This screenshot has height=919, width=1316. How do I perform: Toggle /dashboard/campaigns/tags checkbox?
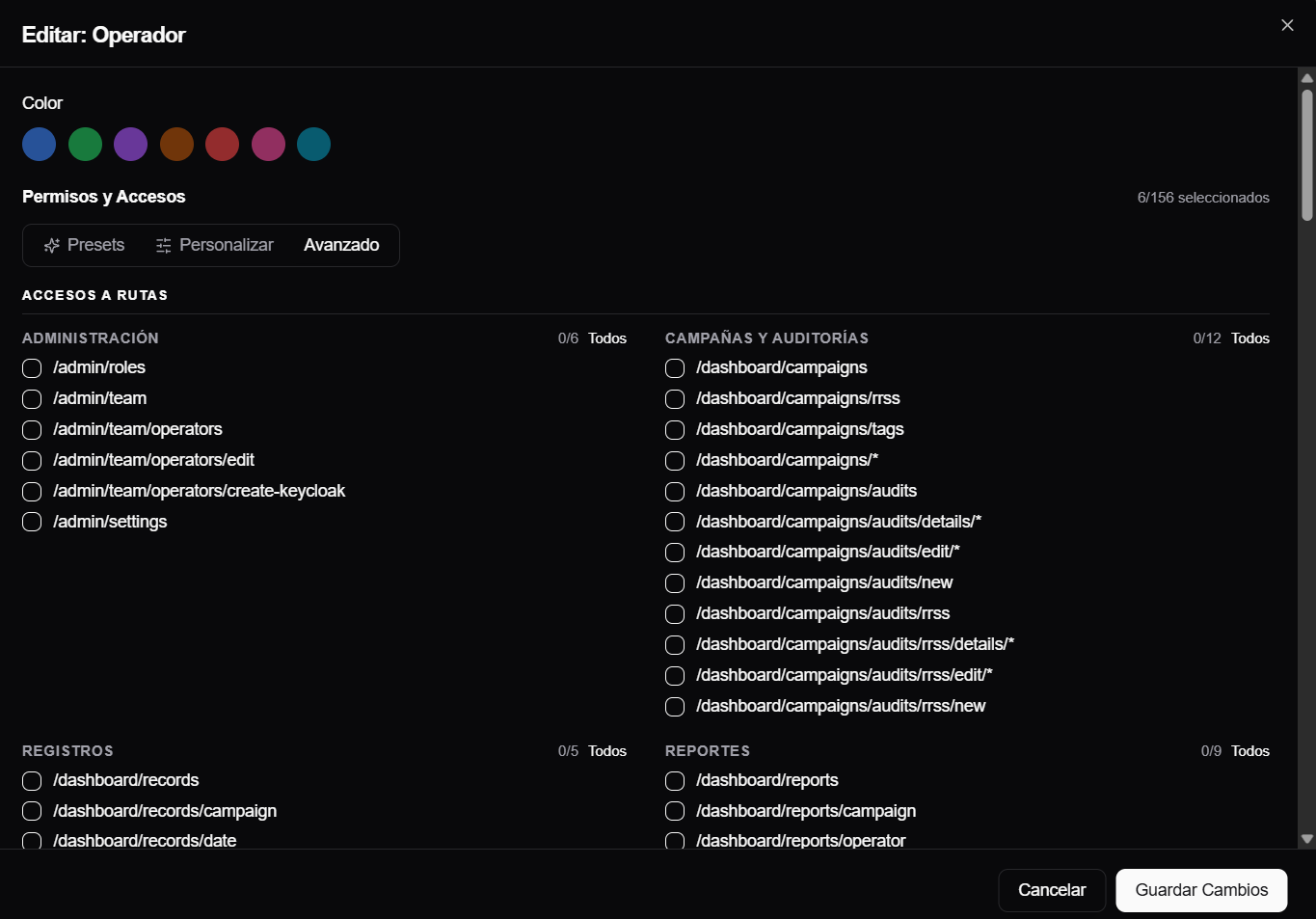click(675, 430)
